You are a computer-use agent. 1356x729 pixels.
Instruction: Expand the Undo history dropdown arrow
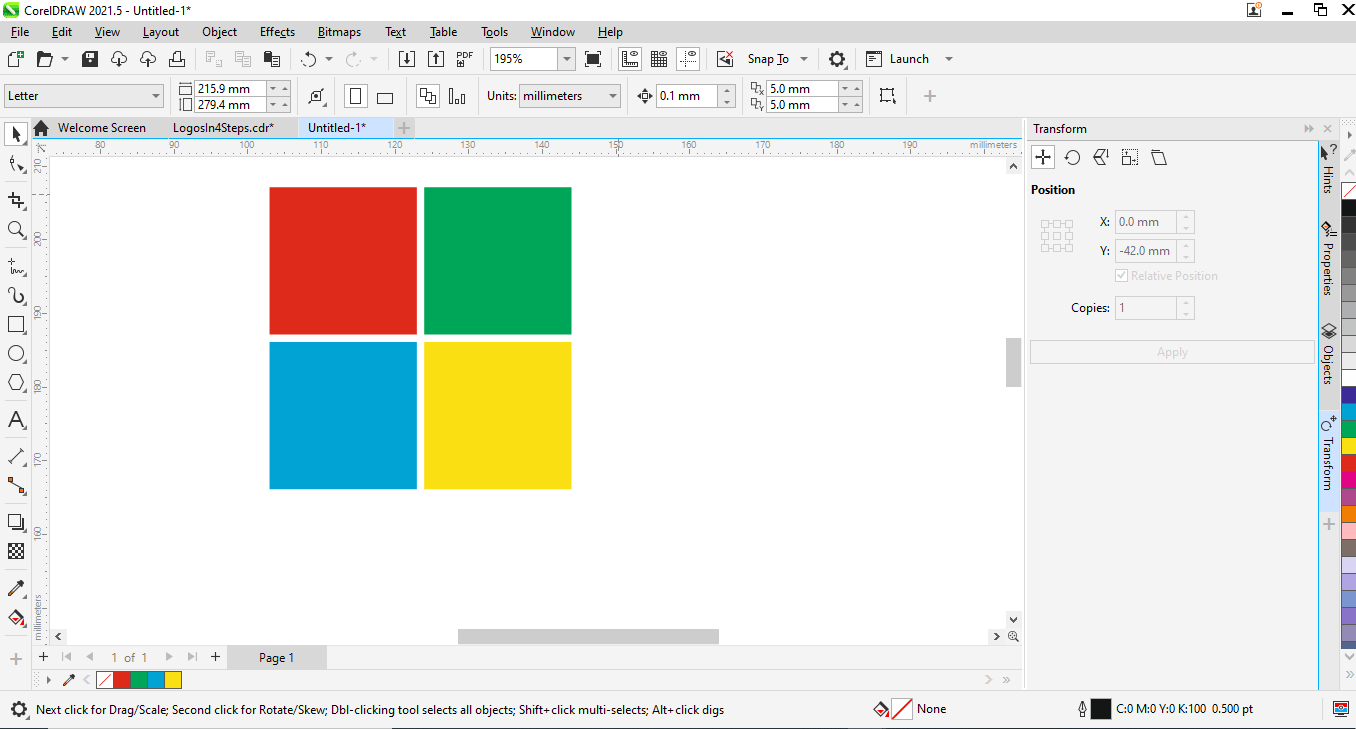pyautogui.click(x=329, y=59)
